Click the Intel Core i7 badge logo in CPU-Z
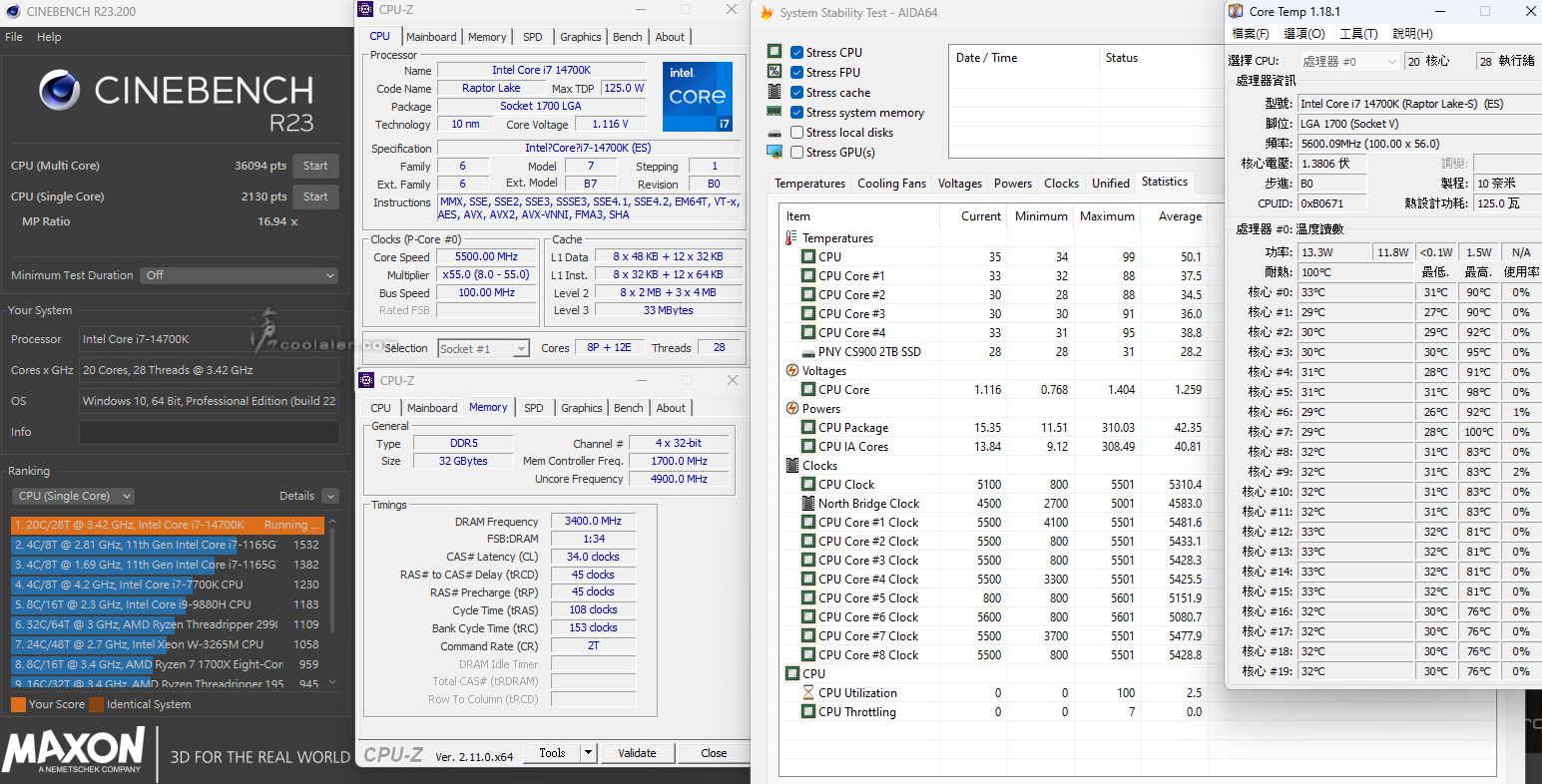The width and height of the screenshot is (1542, 784). coord(697,96)
